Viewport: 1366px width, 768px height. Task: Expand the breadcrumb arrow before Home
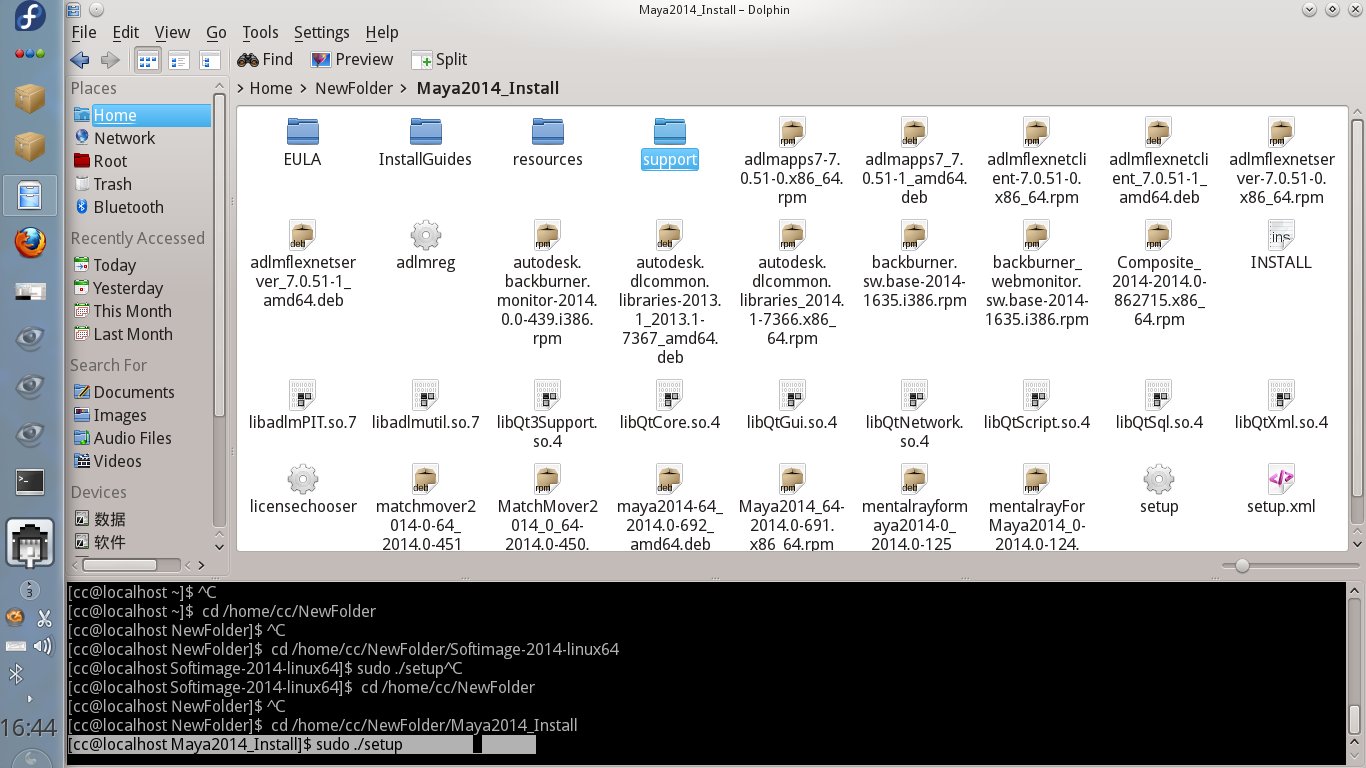tap(241, 89)
